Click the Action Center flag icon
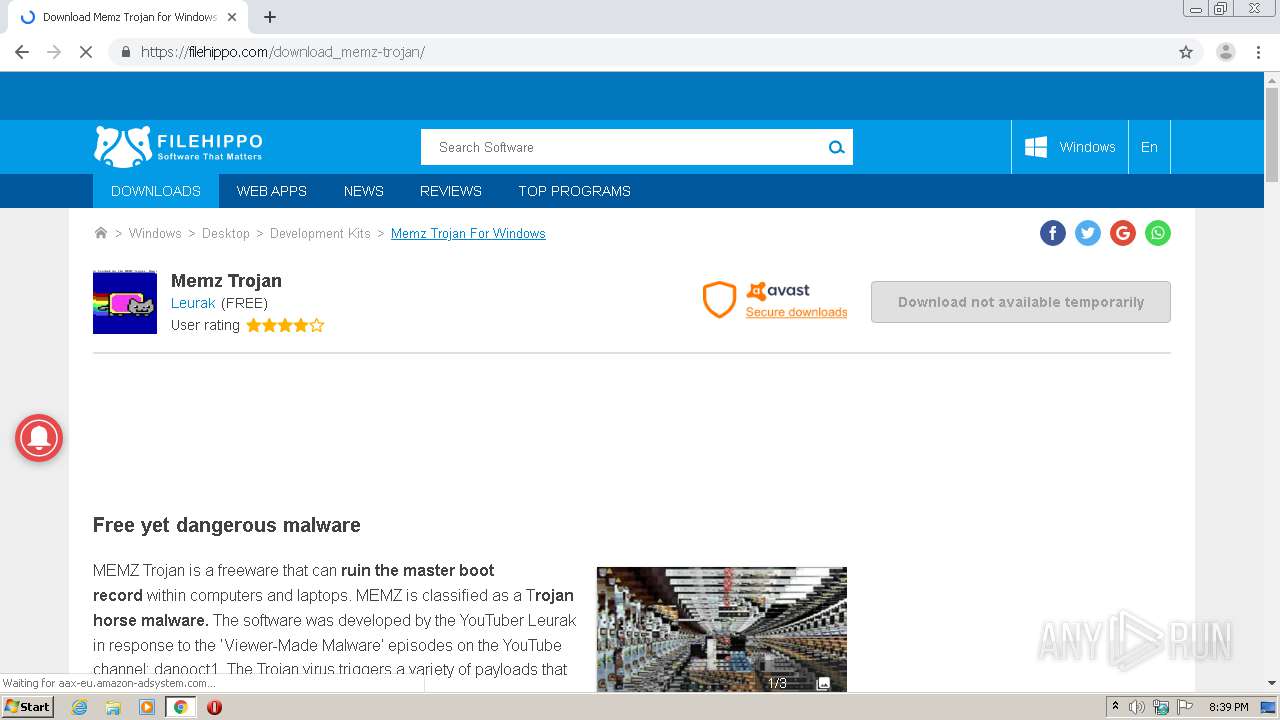 [x=1185, y=707]
